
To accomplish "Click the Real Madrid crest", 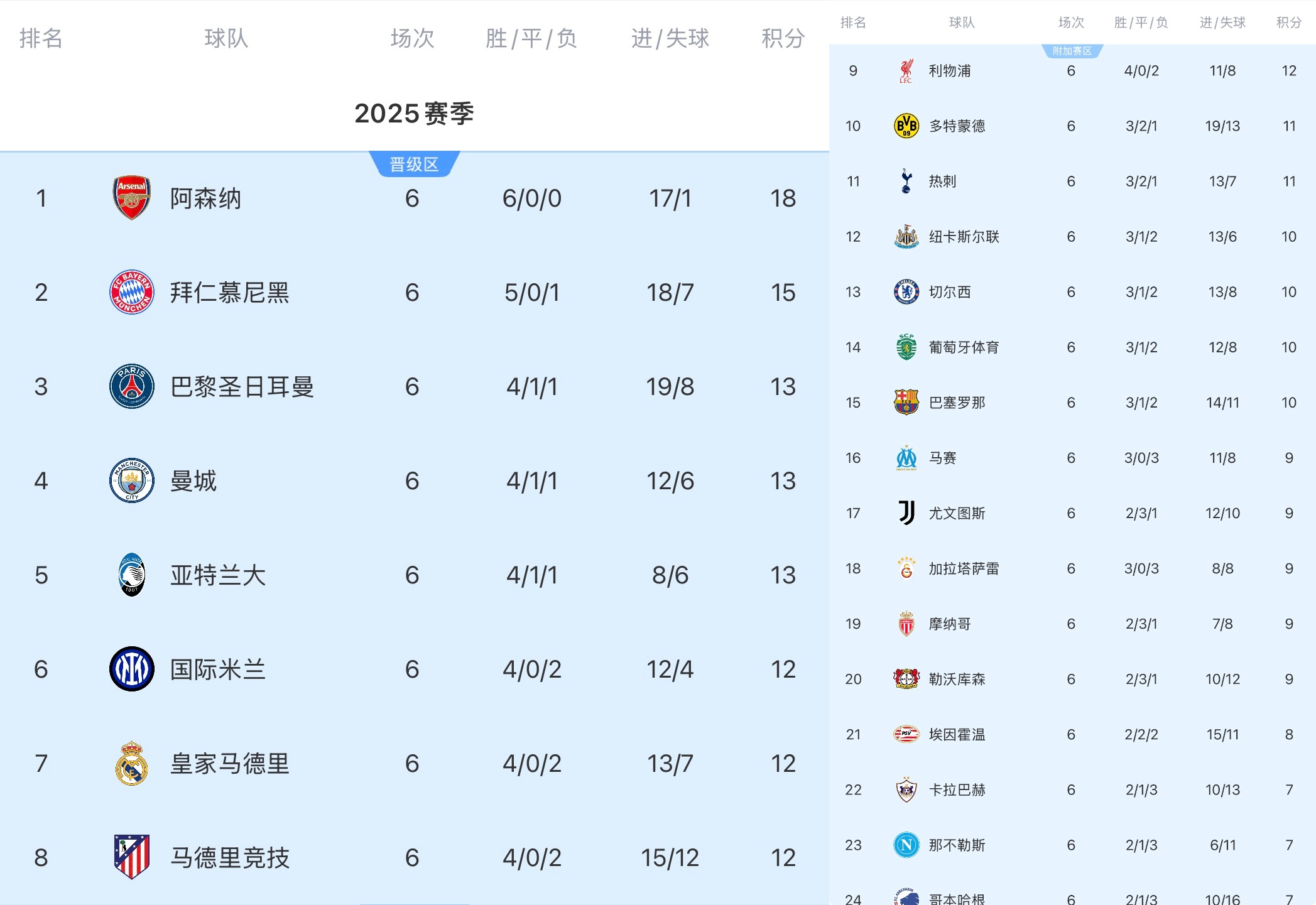I will point(131,763).
